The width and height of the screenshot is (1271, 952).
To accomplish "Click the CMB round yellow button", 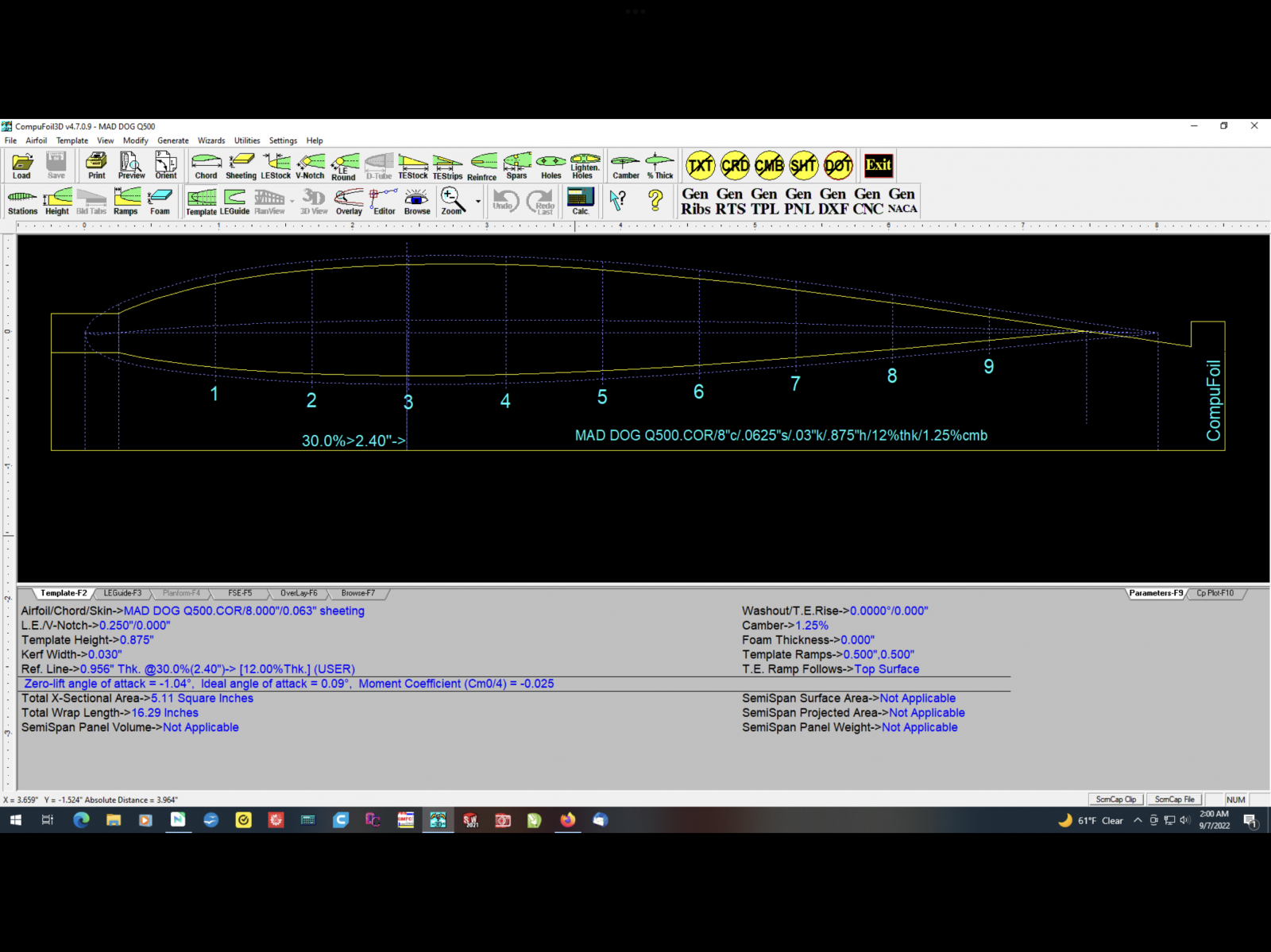I will (x=769, y=165).
